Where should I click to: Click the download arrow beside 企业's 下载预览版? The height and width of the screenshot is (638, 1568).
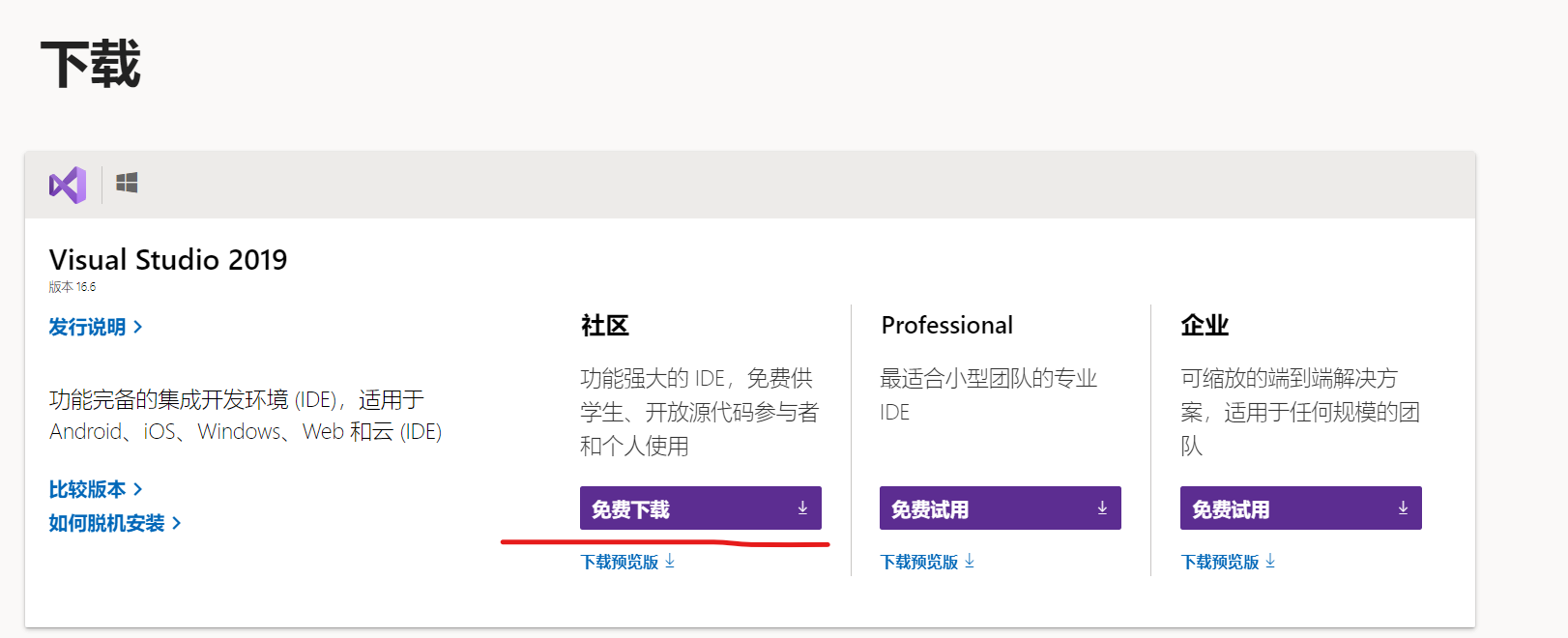[1270, 561]
